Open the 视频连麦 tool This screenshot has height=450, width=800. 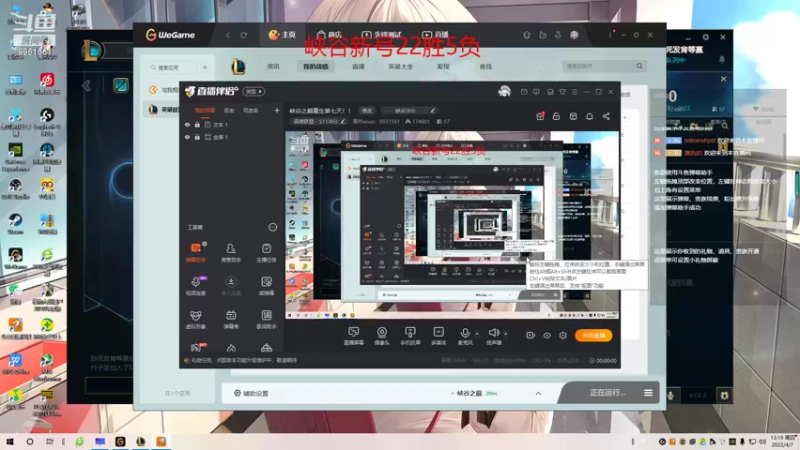click(195, 286)
